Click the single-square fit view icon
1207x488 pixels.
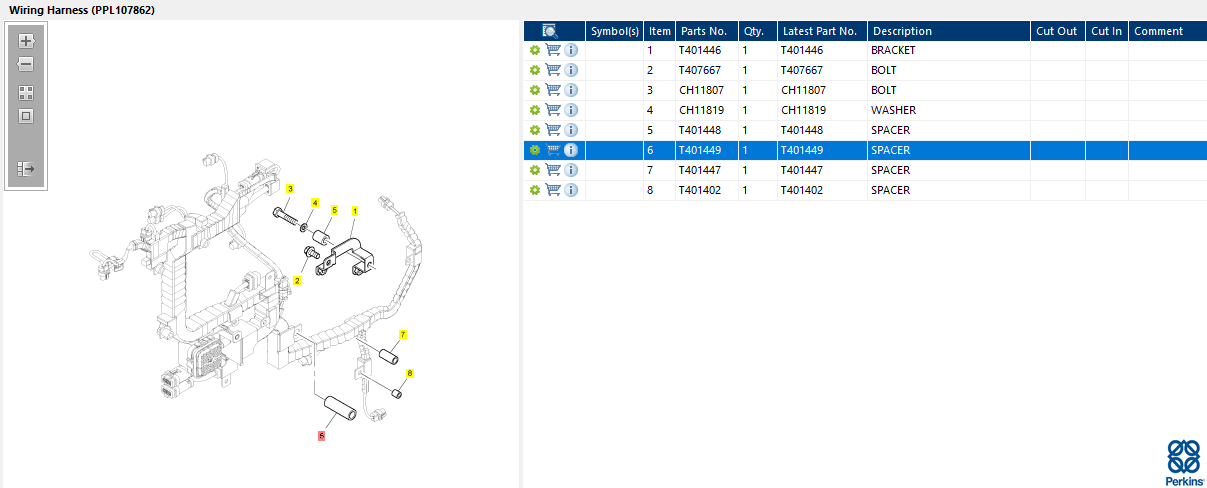pos(27,116)
